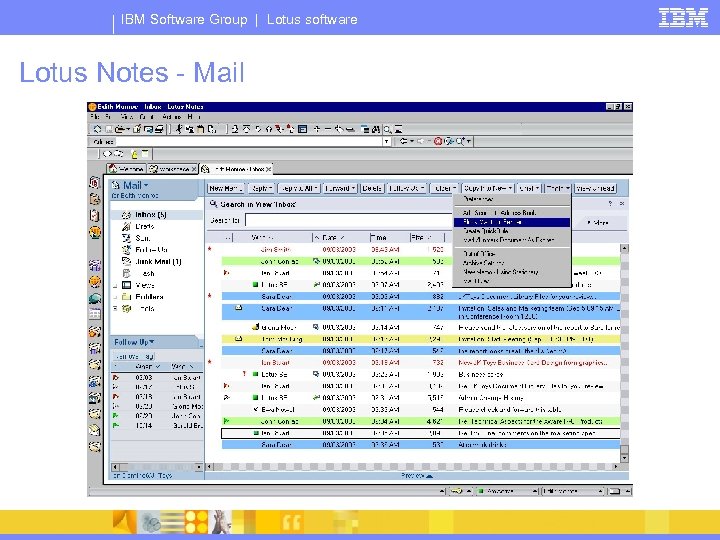This screenshot has width=720, height=540.
Task: Expand the Tools tree node
Action: point(115,309)
